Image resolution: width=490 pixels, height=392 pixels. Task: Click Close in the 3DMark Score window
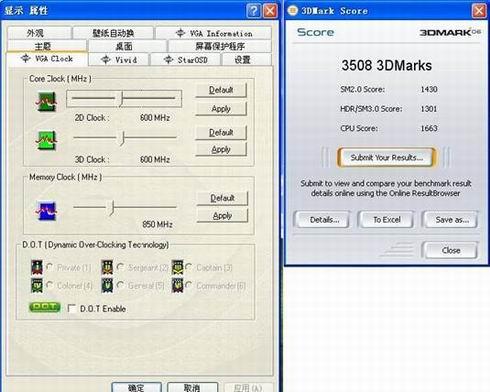tap(450, 250)
